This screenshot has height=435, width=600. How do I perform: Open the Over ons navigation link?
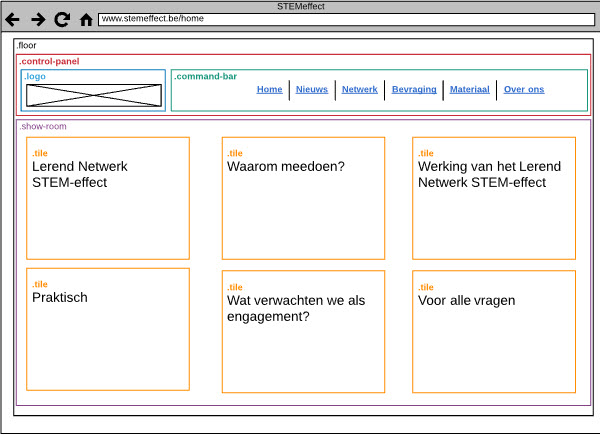[524, 90]
